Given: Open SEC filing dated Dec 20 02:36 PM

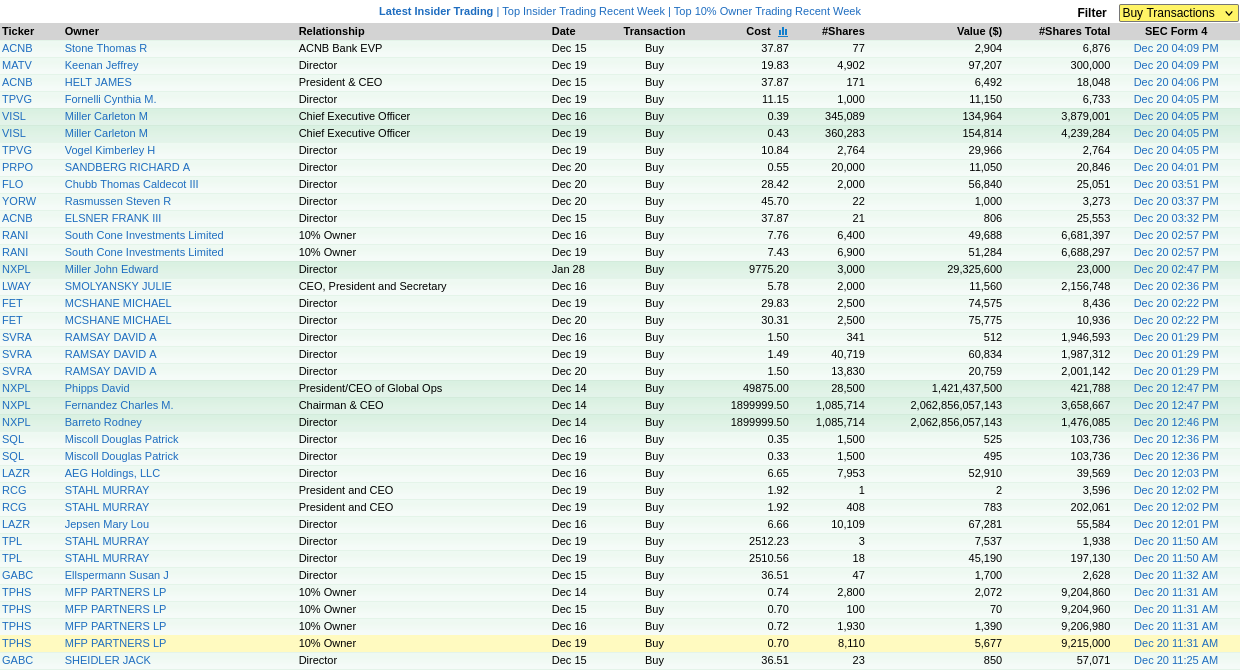Looking at the screenshot, I should click(x=1176, y=286).
